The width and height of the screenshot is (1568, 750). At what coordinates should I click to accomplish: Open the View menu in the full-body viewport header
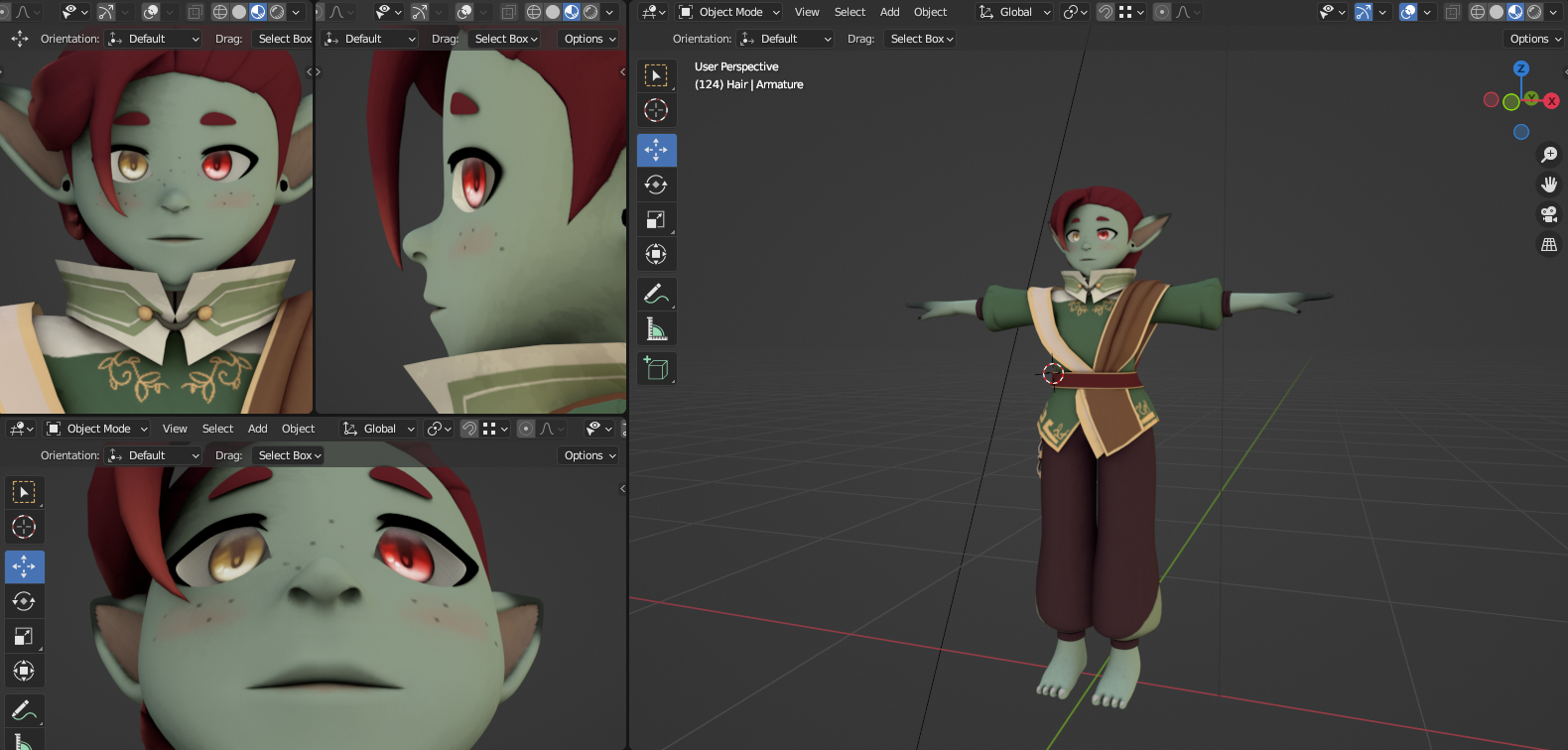(x=807, y=12)
